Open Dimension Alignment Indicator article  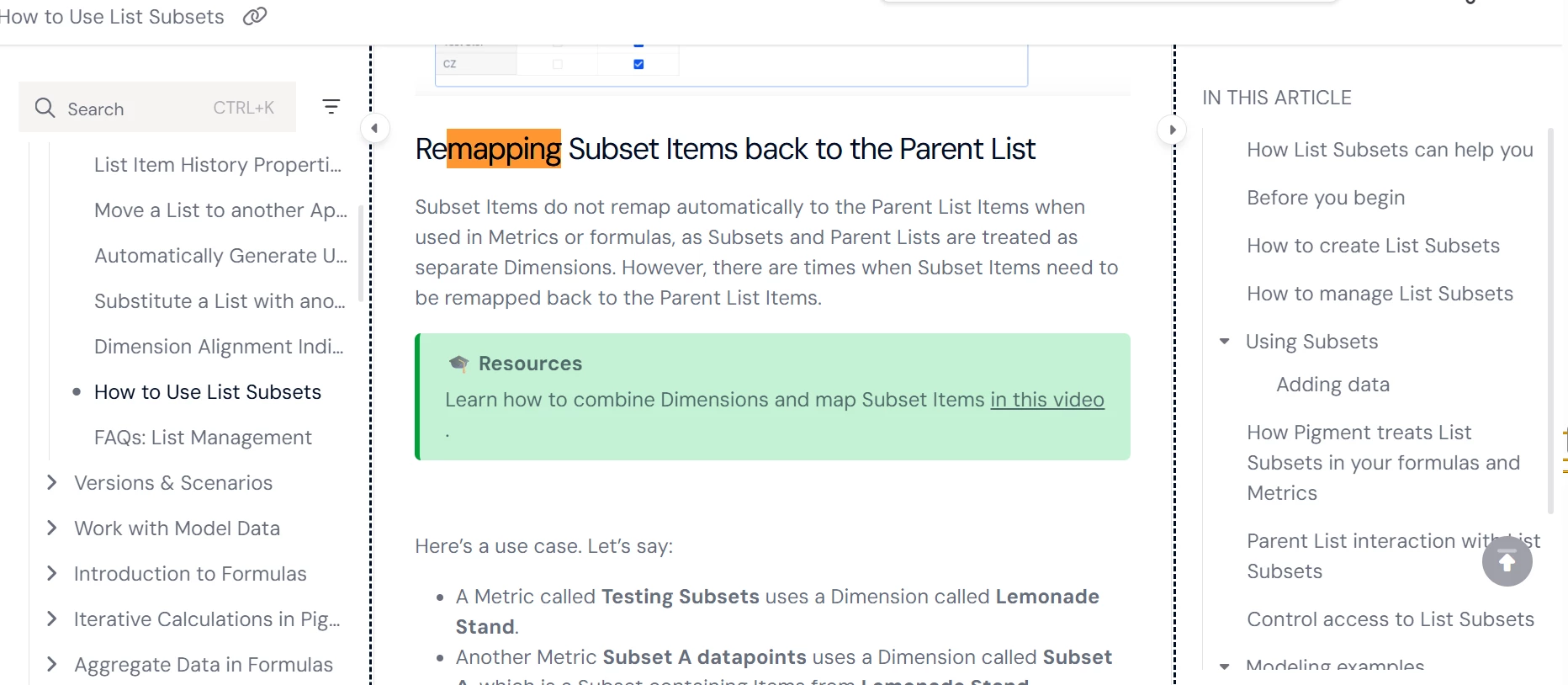click(219, 347)
